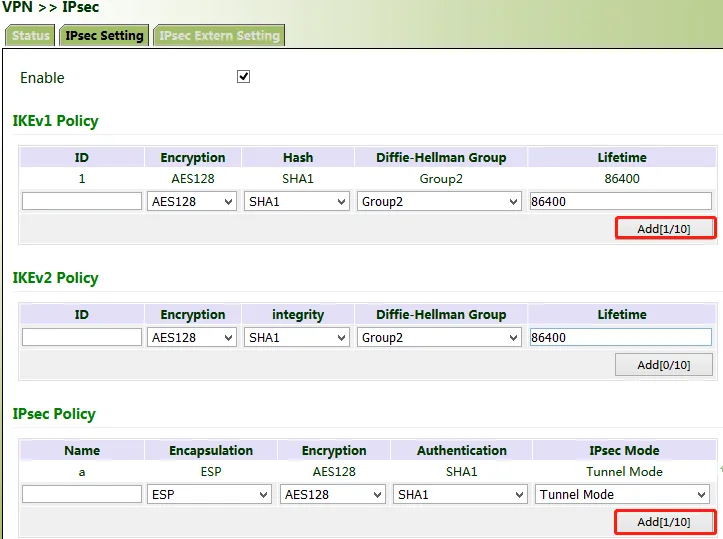The width and height of the screenshot is (723, 539).
Task: Open IKEv2 Encryption dropdown
Action: point(192,338)
